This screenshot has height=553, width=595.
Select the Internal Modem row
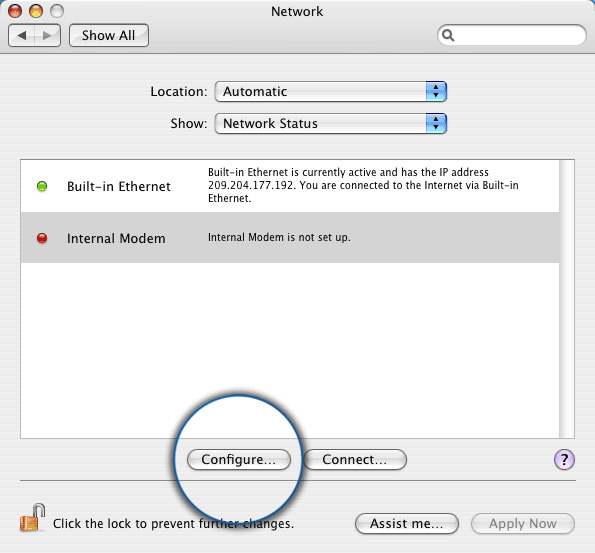tap(290, 238)
